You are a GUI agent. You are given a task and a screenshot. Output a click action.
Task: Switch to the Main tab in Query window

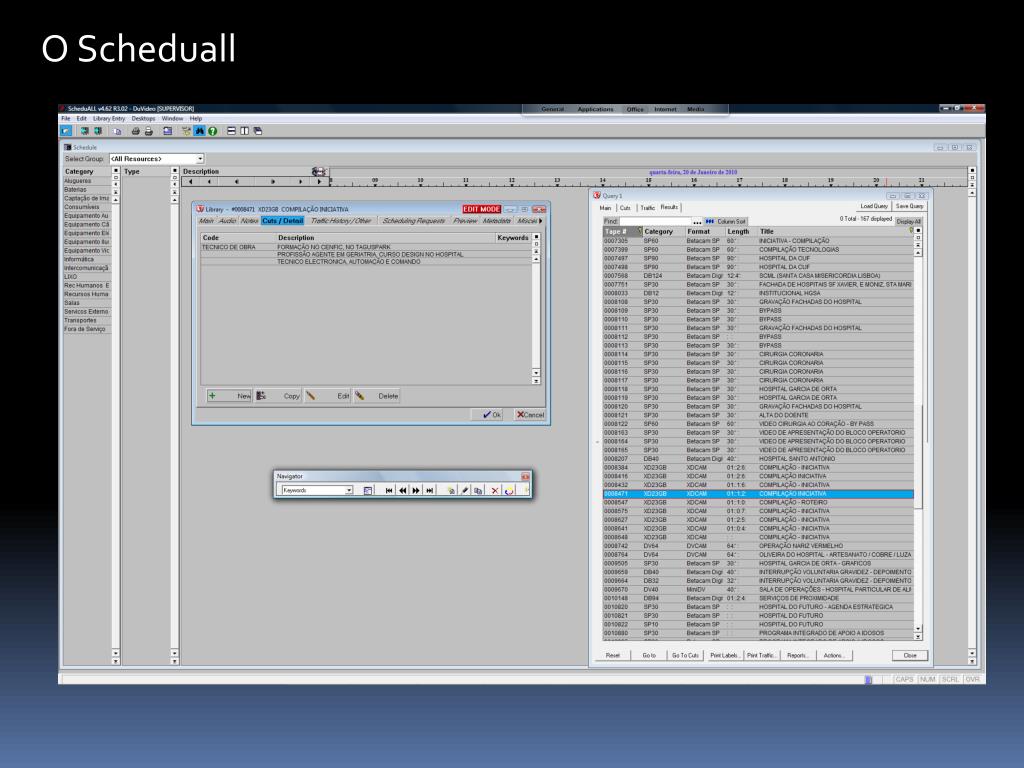605,208
